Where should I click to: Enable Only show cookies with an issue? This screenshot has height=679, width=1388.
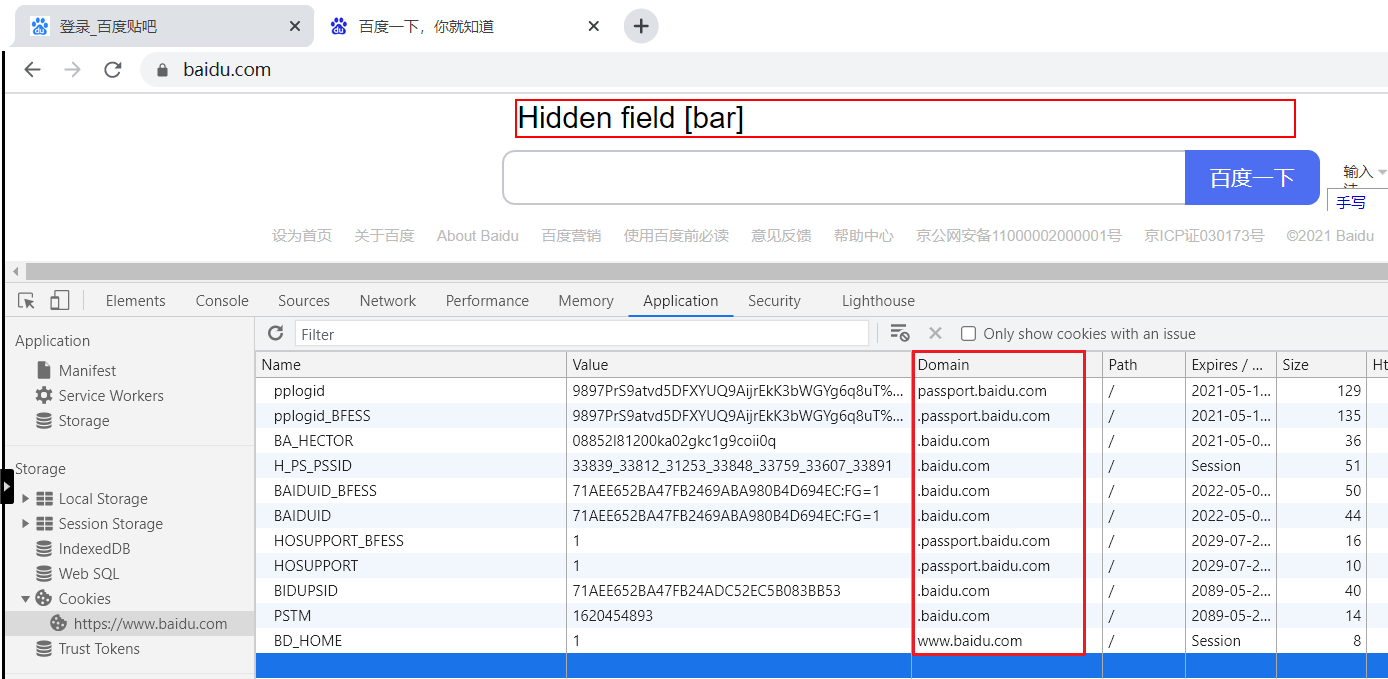(968, 333)
